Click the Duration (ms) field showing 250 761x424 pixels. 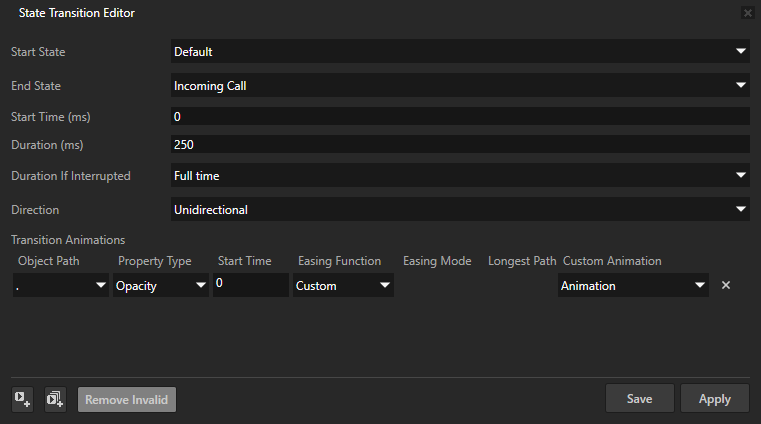[x=460, y=145]
